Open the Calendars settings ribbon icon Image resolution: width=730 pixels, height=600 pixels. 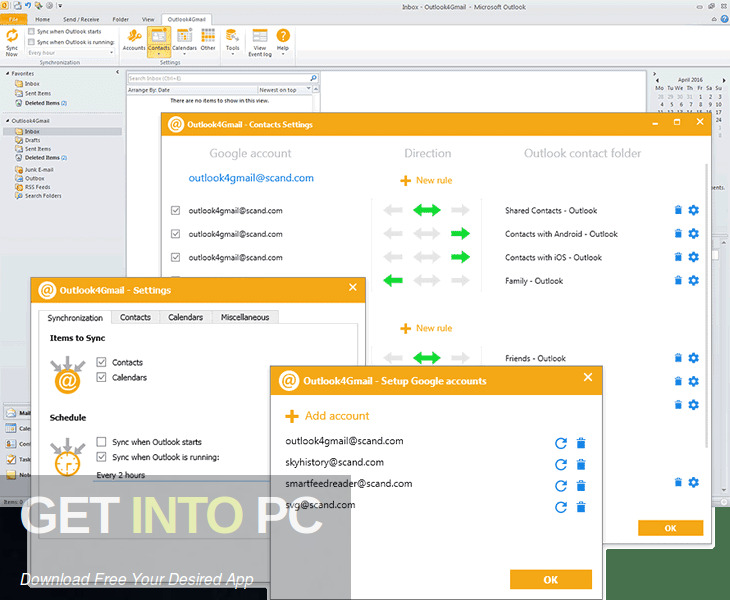coord(184,41)
